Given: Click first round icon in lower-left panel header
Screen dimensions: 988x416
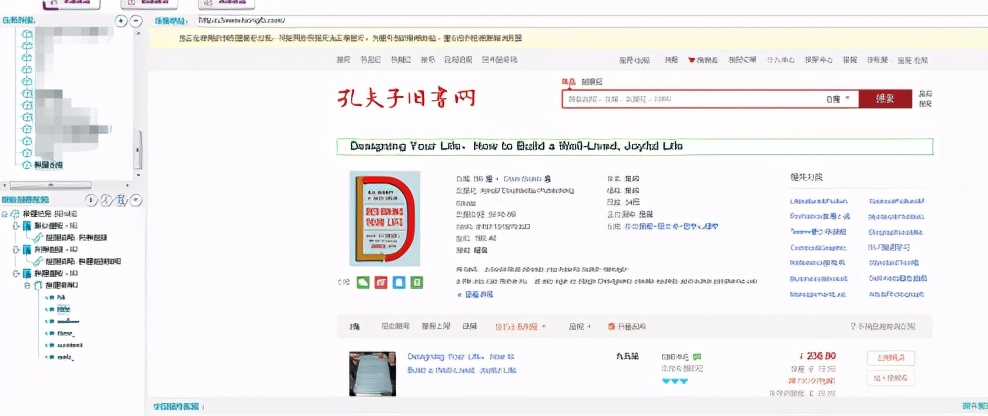Looking at the screenshot, I should [x=91, y=200].
